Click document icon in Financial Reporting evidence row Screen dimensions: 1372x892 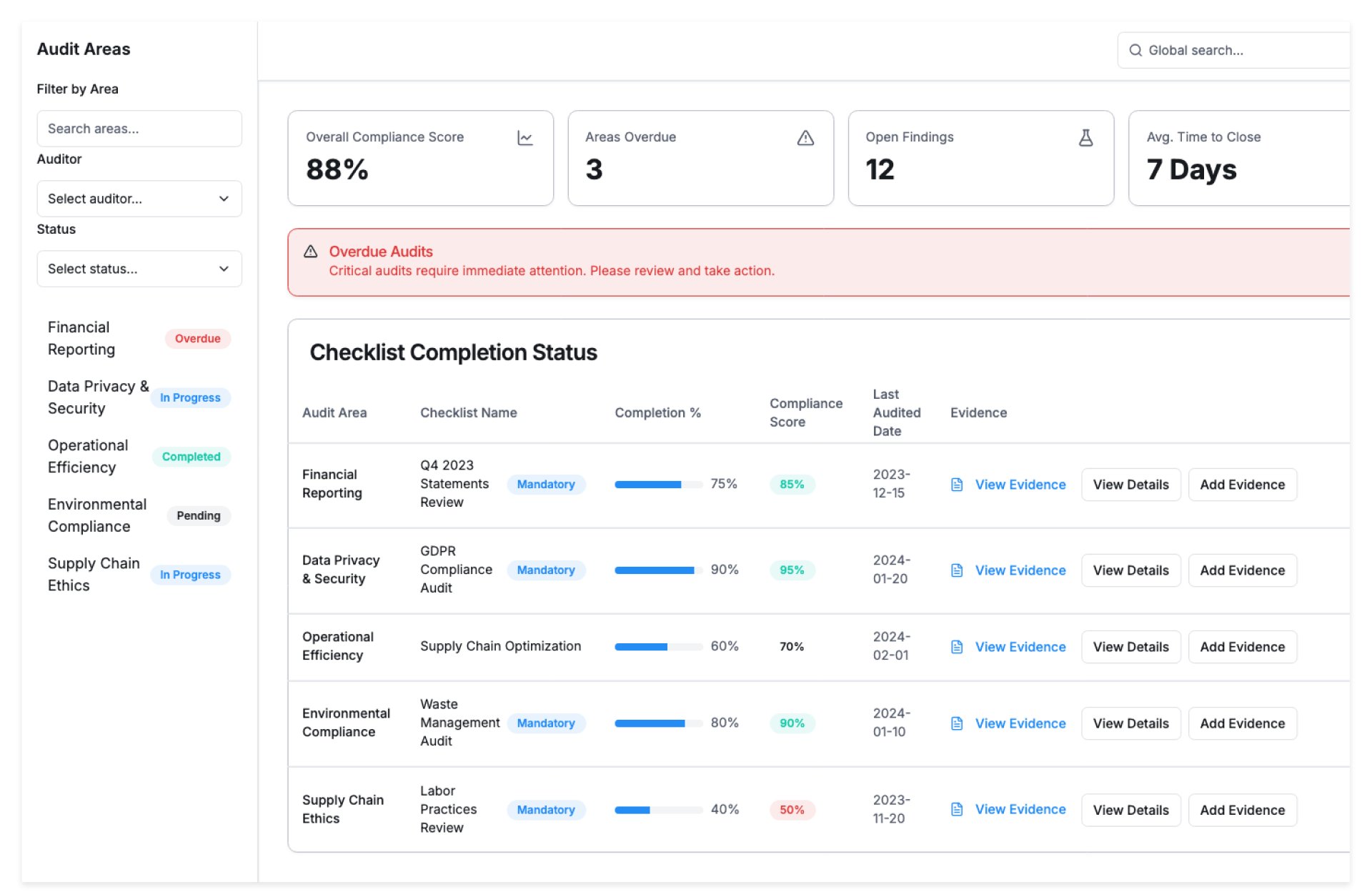click(957, 485)
